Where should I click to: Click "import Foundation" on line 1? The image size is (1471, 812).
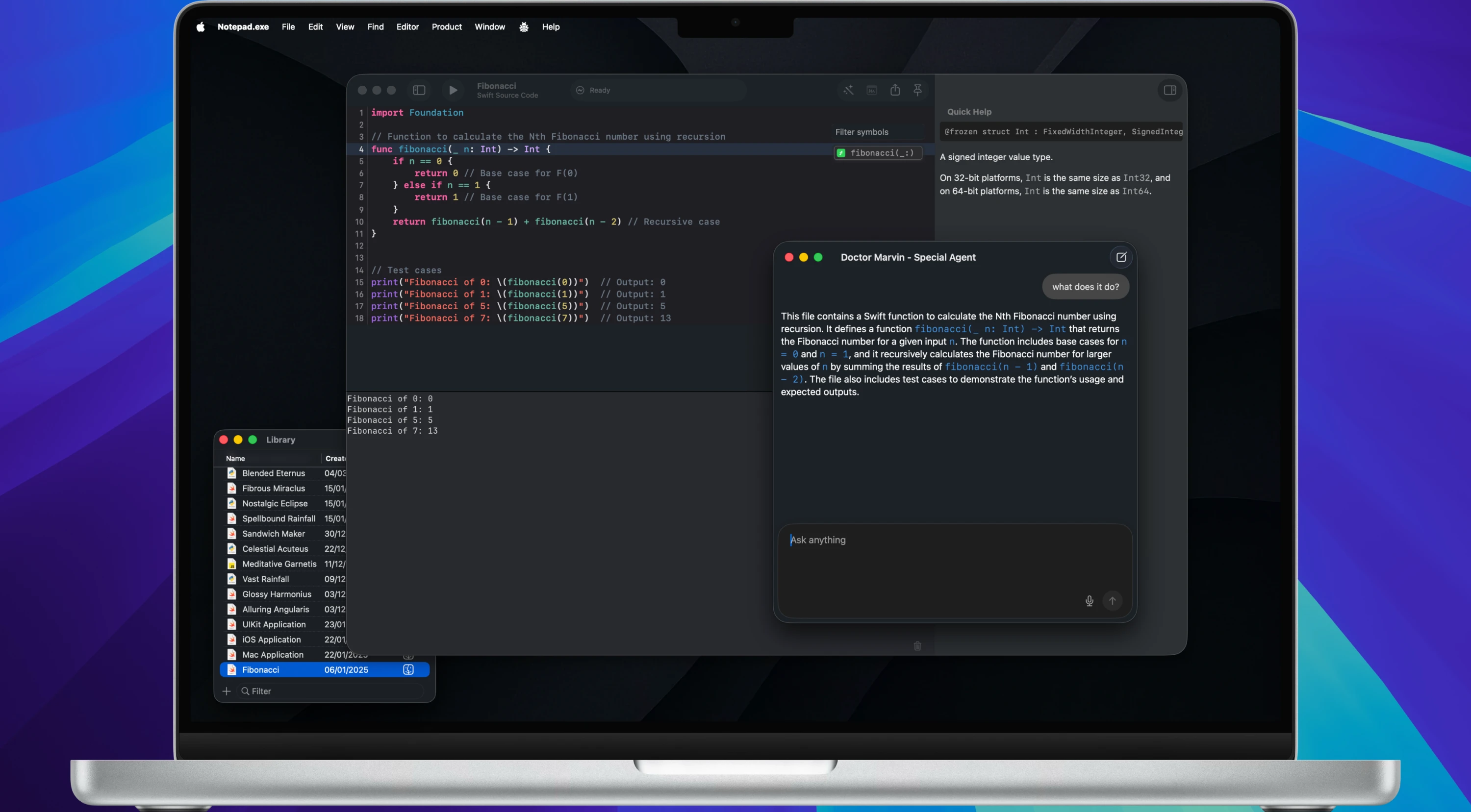(x=417, y=112)
